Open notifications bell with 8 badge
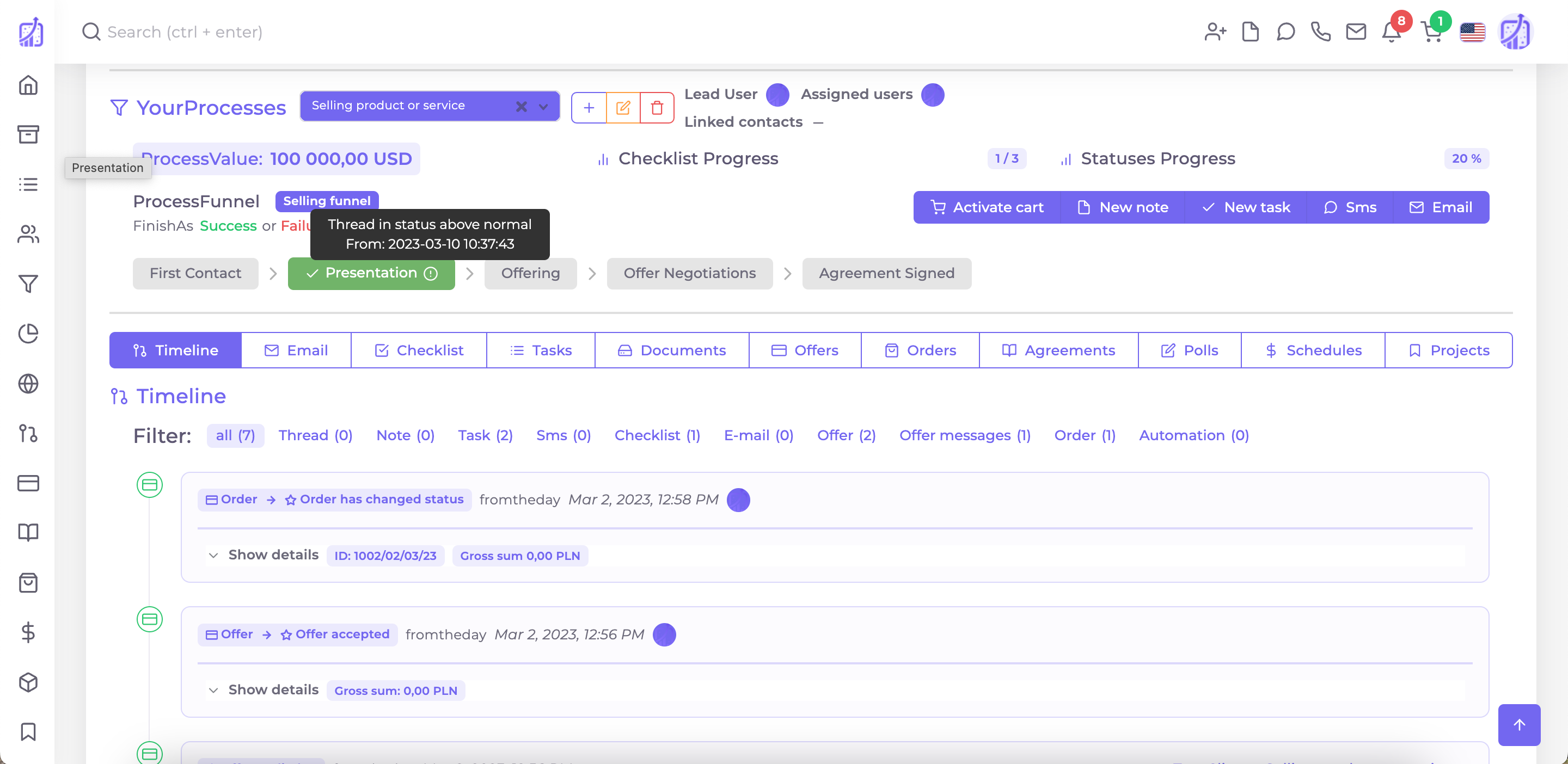1568x764 pixels. coord(1393,30)
